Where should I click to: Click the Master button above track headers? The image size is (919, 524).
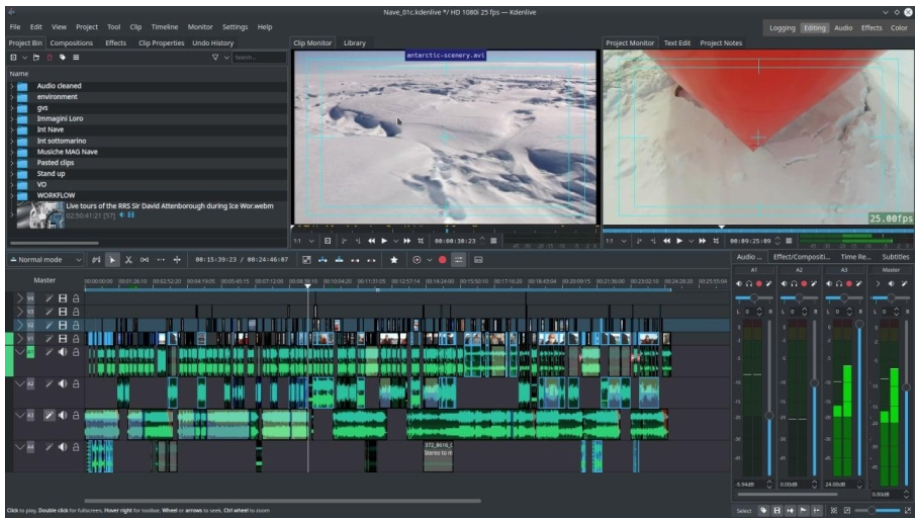click(44, 281)
